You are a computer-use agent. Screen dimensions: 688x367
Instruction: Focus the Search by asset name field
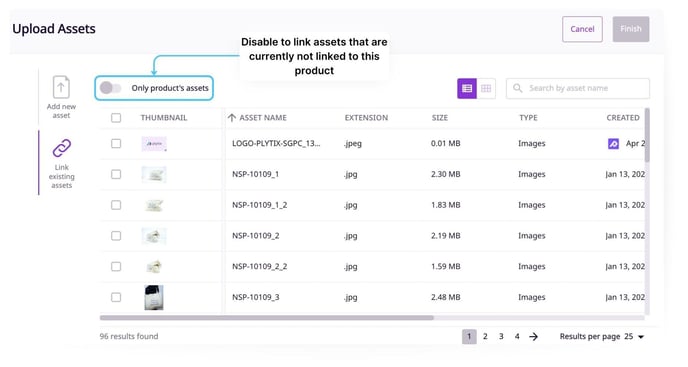(x=578, y=88)
